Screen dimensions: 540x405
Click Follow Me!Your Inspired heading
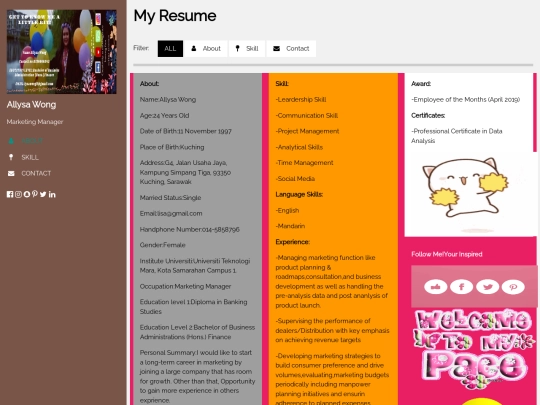coord(447,255)
